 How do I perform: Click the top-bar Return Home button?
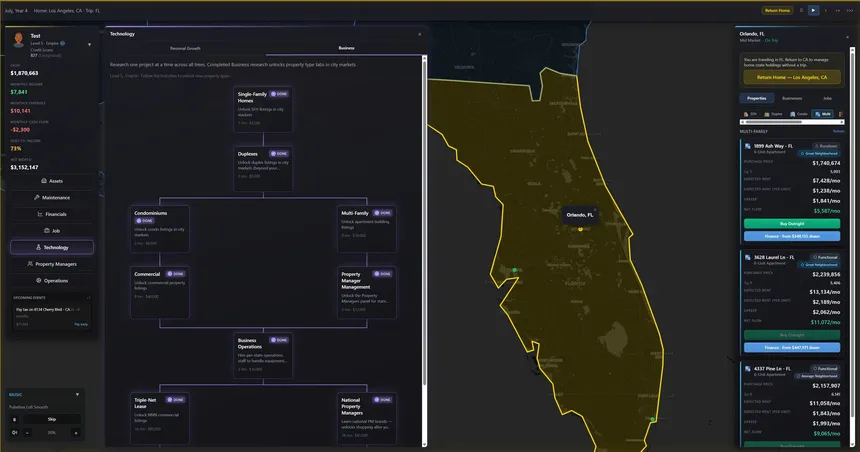[x=777, y=10]
